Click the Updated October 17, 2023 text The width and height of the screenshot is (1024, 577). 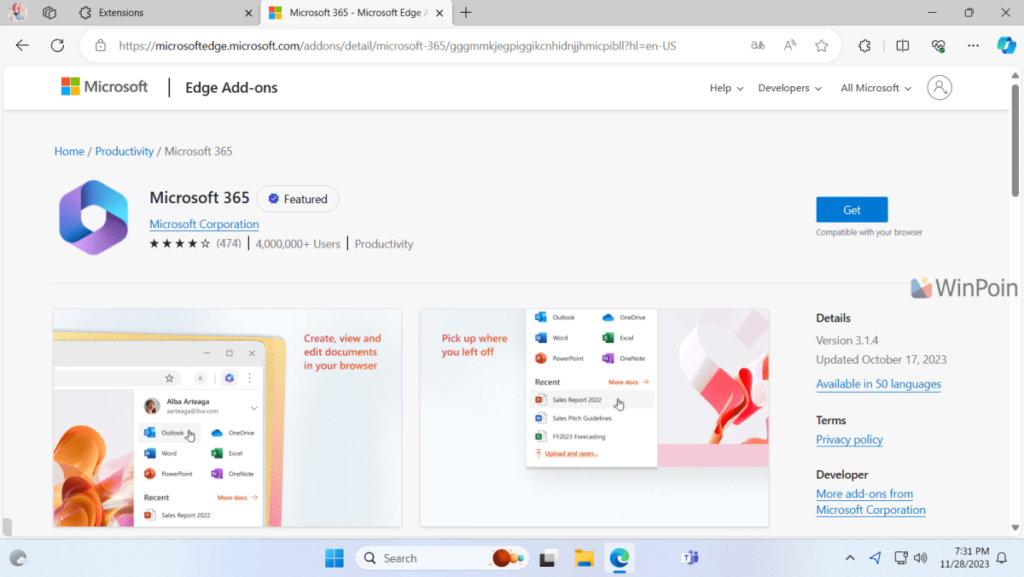pos(881,360)
